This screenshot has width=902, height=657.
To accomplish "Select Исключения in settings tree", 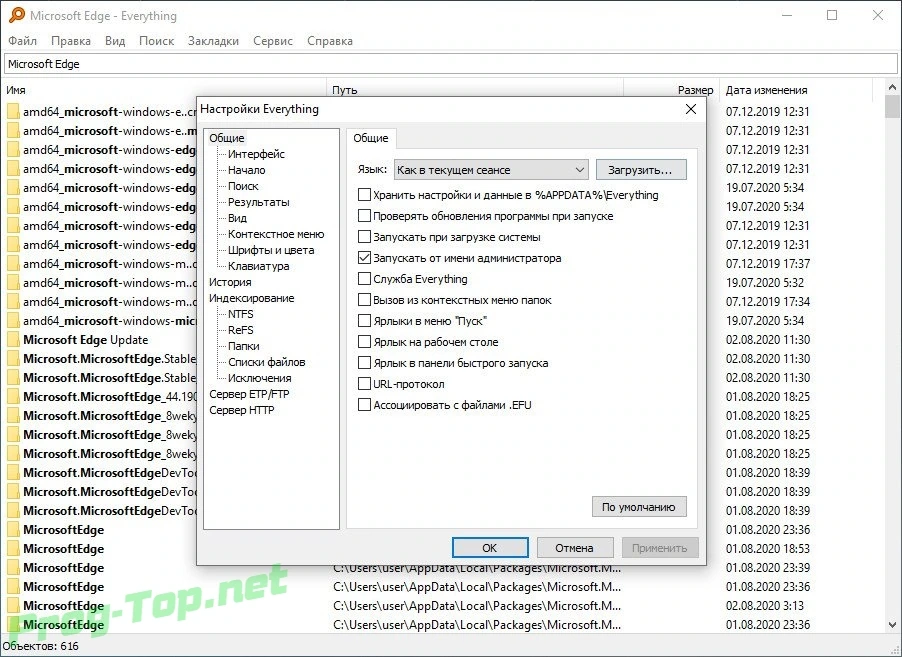I will point(259,378).
